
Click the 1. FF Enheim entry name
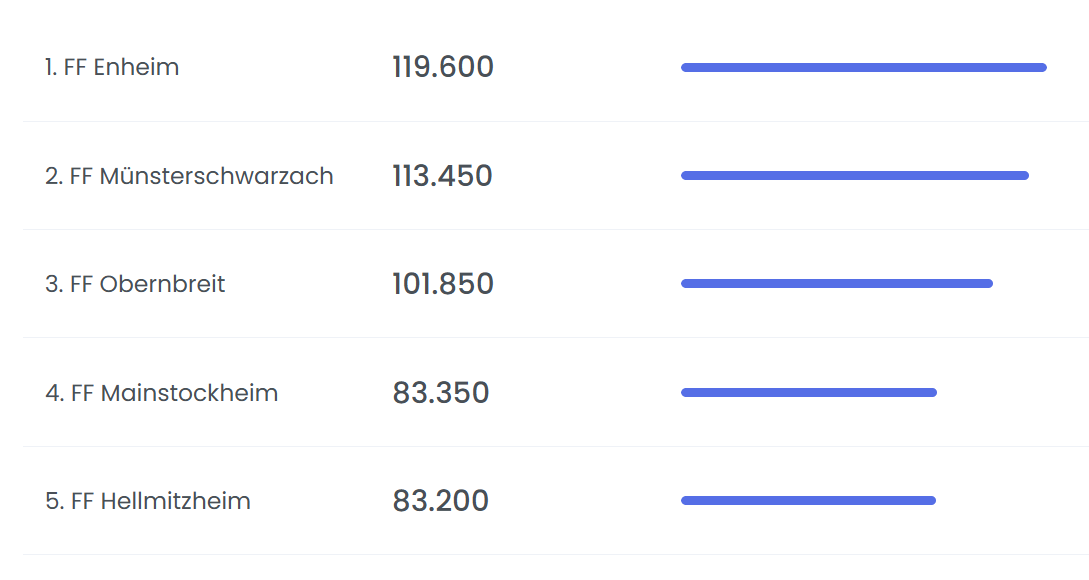(x=112, y=68)
